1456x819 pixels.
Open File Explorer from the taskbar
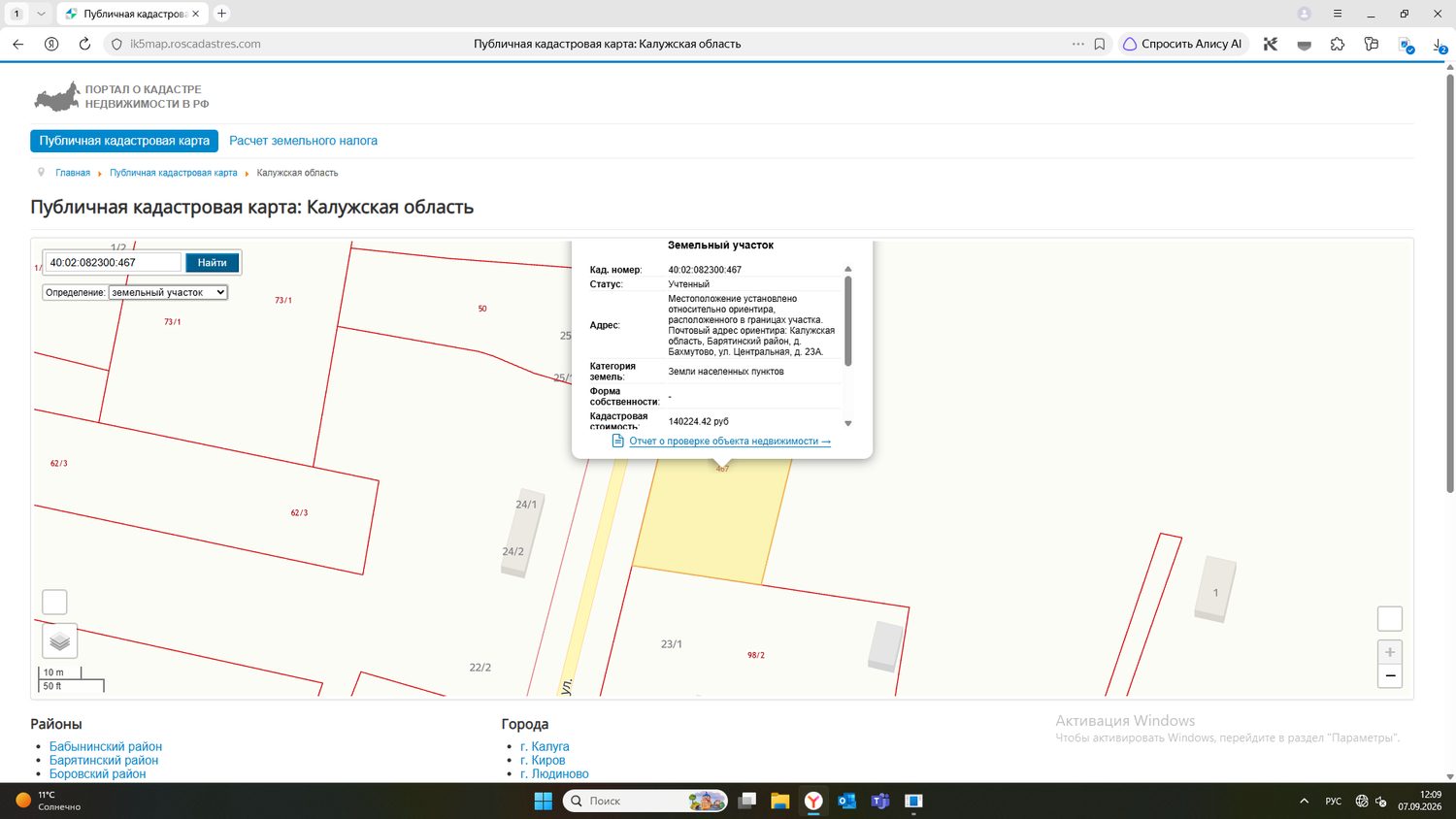point(779,801)
